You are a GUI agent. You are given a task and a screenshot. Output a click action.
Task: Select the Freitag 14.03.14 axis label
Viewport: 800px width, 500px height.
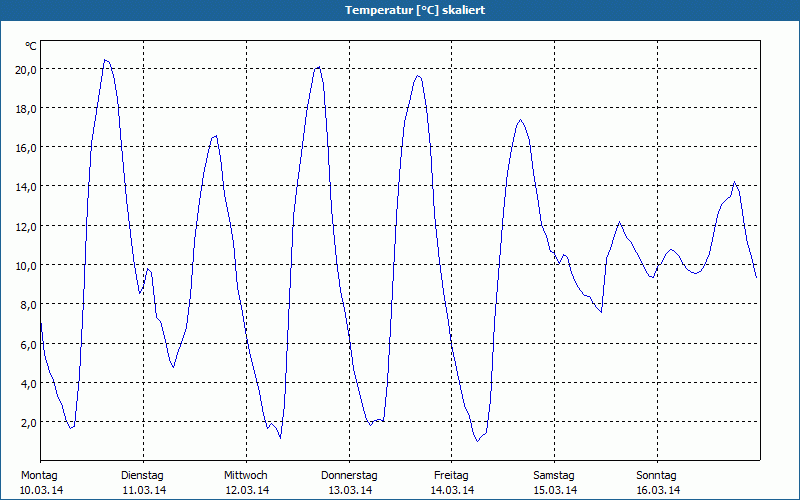452,483
